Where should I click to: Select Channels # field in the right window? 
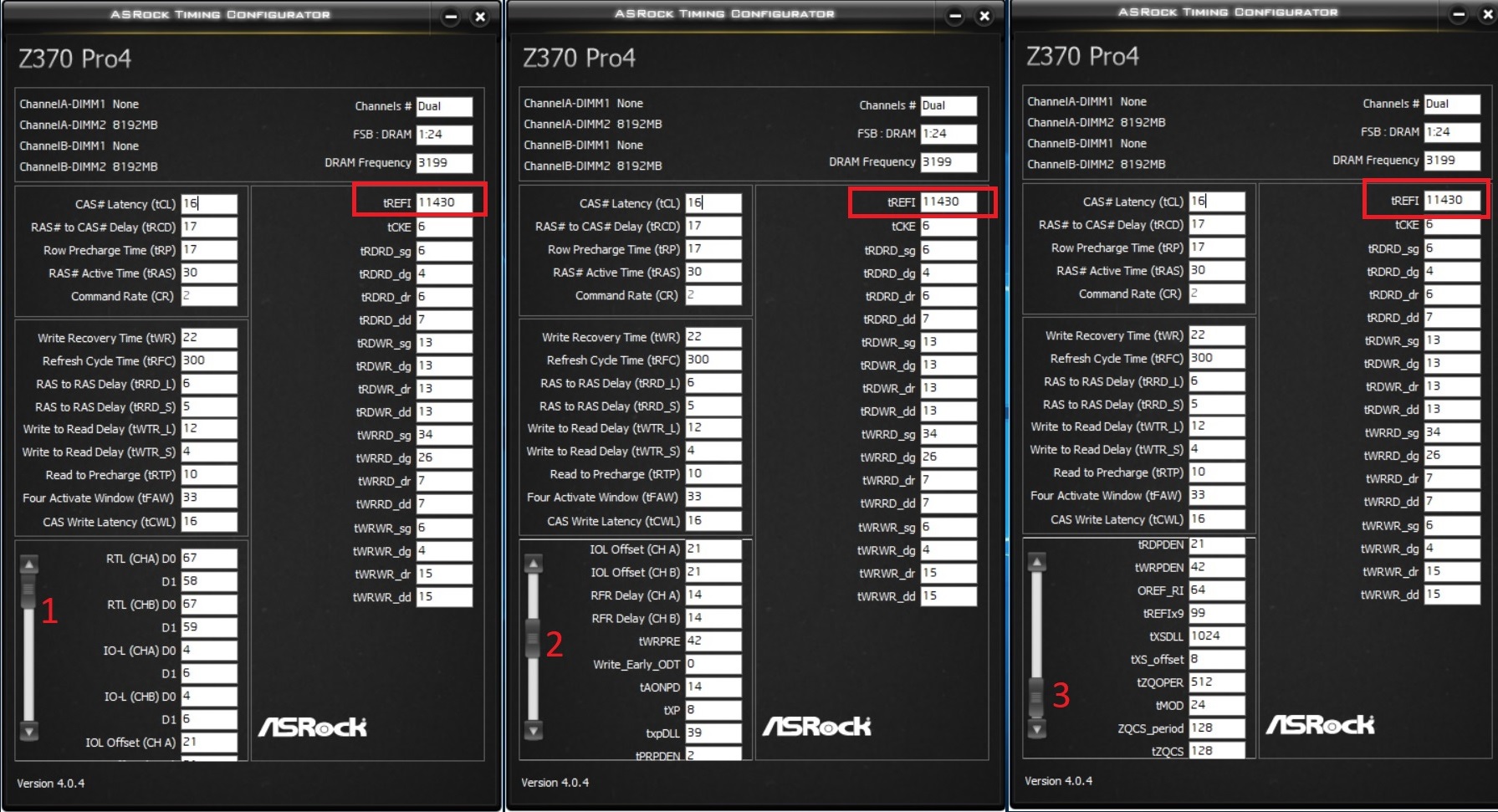click(x=1452, y=104)
